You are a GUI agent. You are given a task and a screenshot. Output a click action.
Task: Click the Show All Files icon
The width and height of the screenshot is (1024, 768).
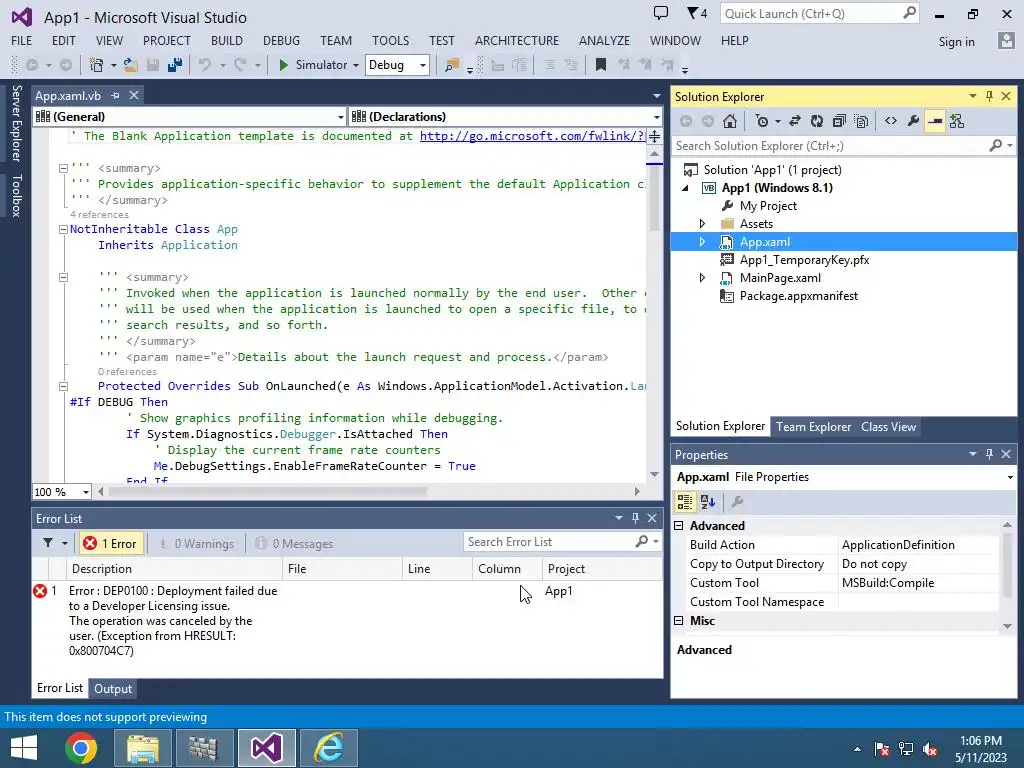[861, 121]
